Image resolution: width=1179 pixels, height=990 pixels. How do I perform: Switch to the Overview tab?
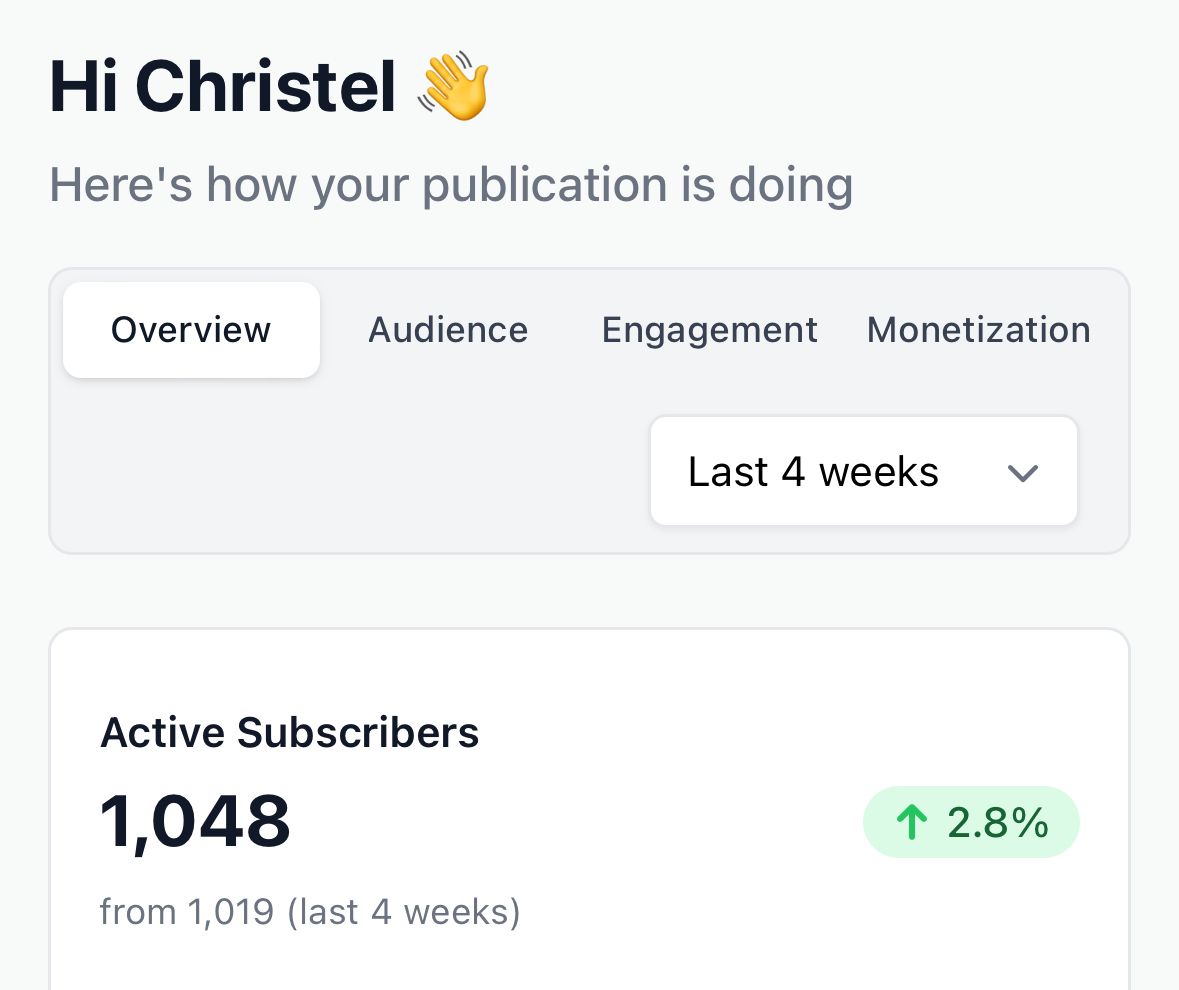click(191, 330)
